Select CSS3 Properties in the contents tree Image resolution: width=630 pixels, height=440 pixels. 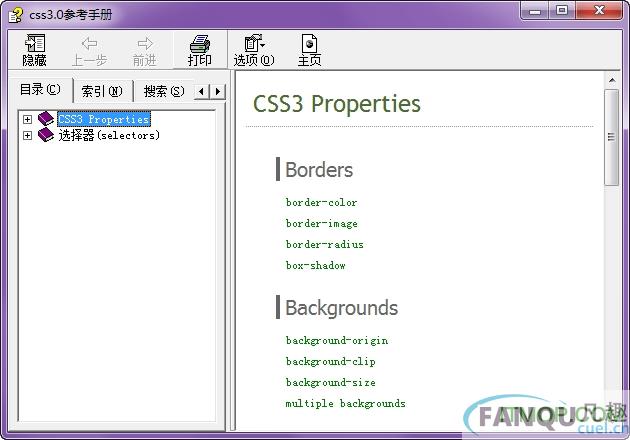(x=104, y=119)
